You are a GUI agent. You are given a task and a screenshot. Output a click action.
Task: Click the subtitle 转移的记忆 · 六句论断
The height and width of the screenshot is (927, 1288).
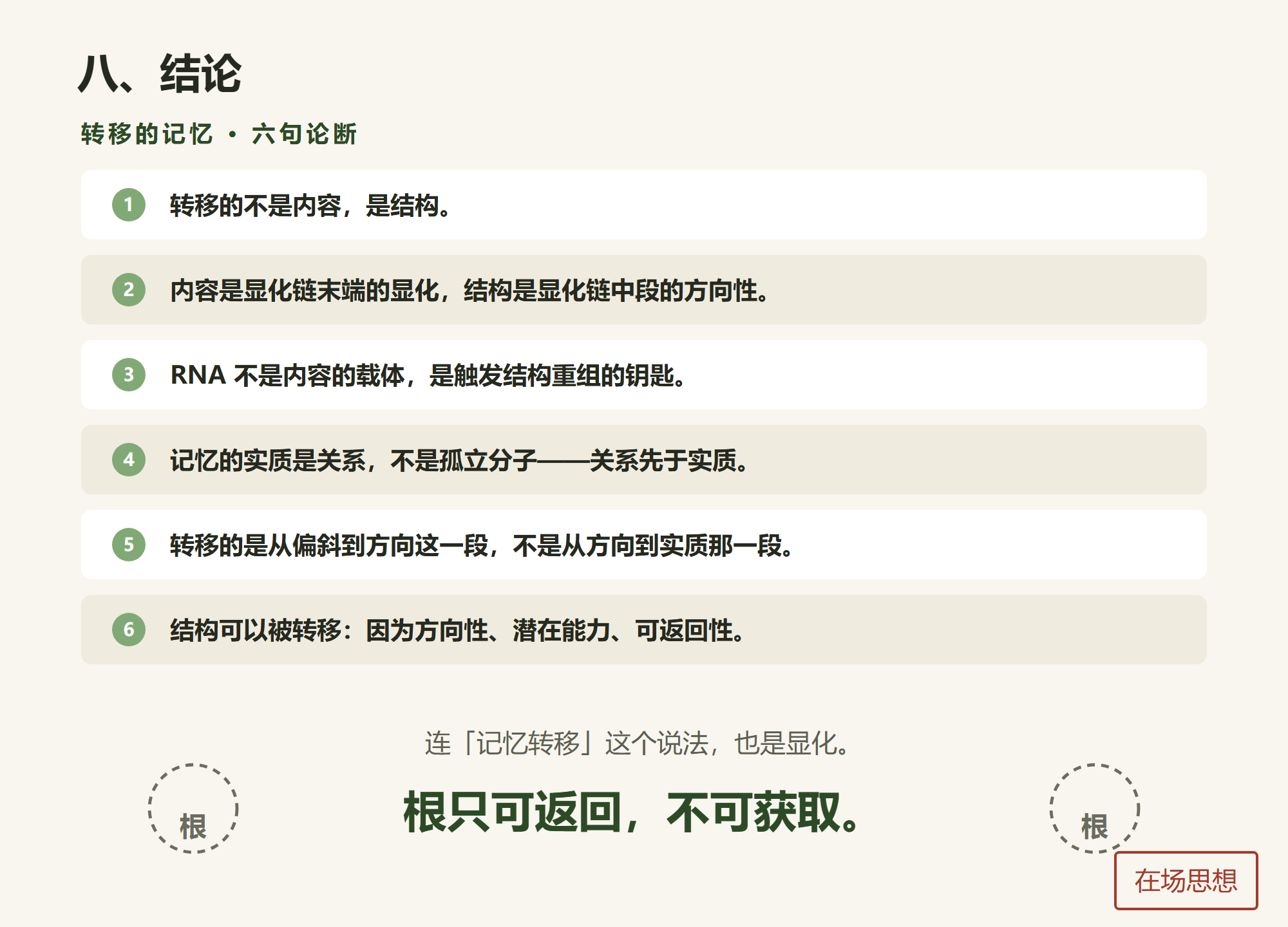[x=218, y=134]
